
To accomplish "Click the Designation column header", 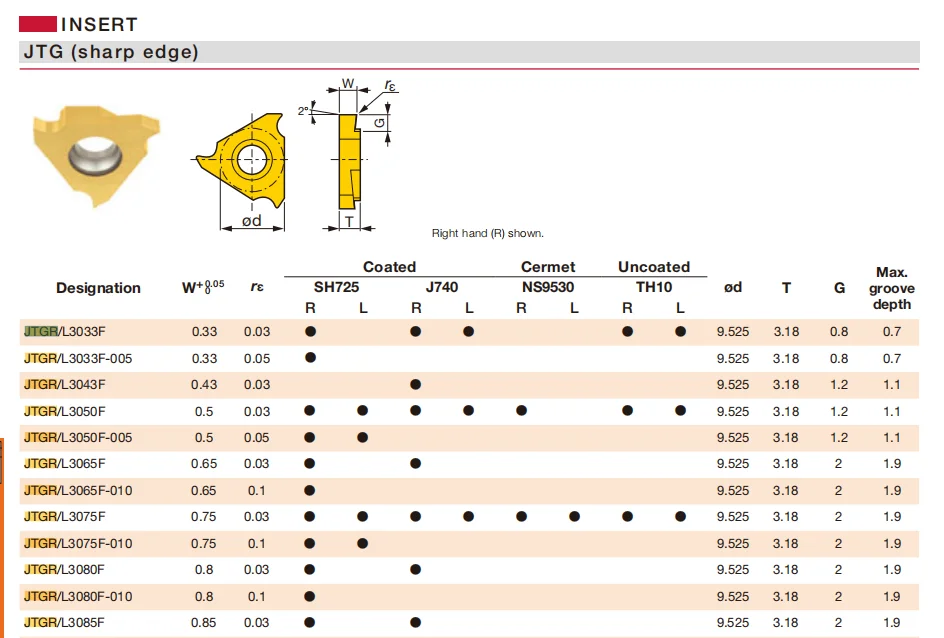I will click(x=98, y=288).
